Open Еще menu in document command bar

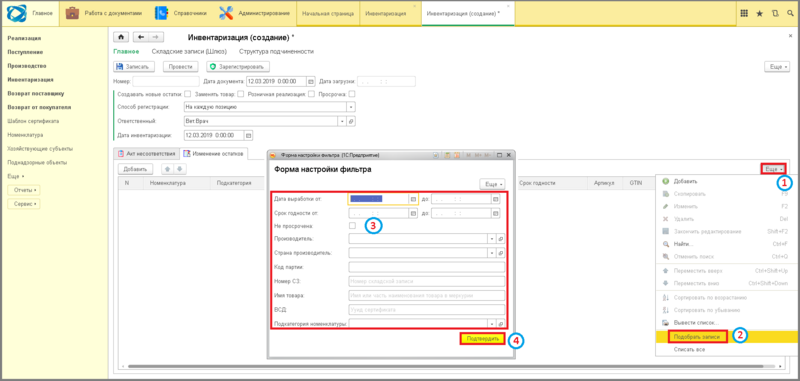(x=777, y=67)
